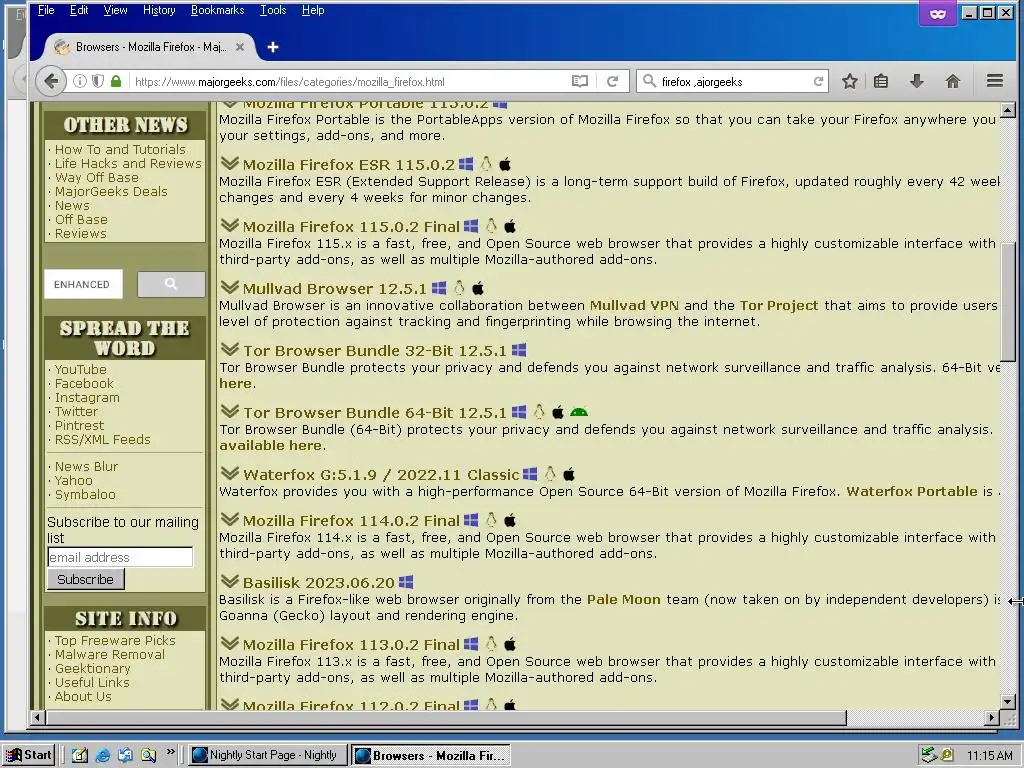The height and width of the screenshot is (768, 1024).
Task: Open How To and Tutorials link
Action: [x=120, y=150]
